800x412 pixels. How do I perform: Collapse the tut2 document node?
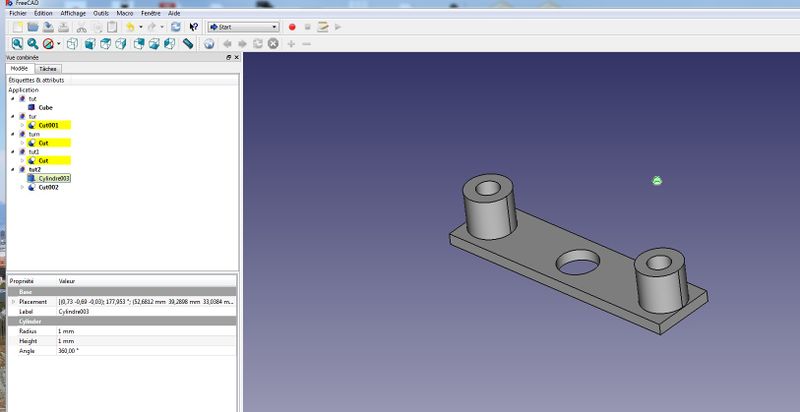[x=12, y=169]
